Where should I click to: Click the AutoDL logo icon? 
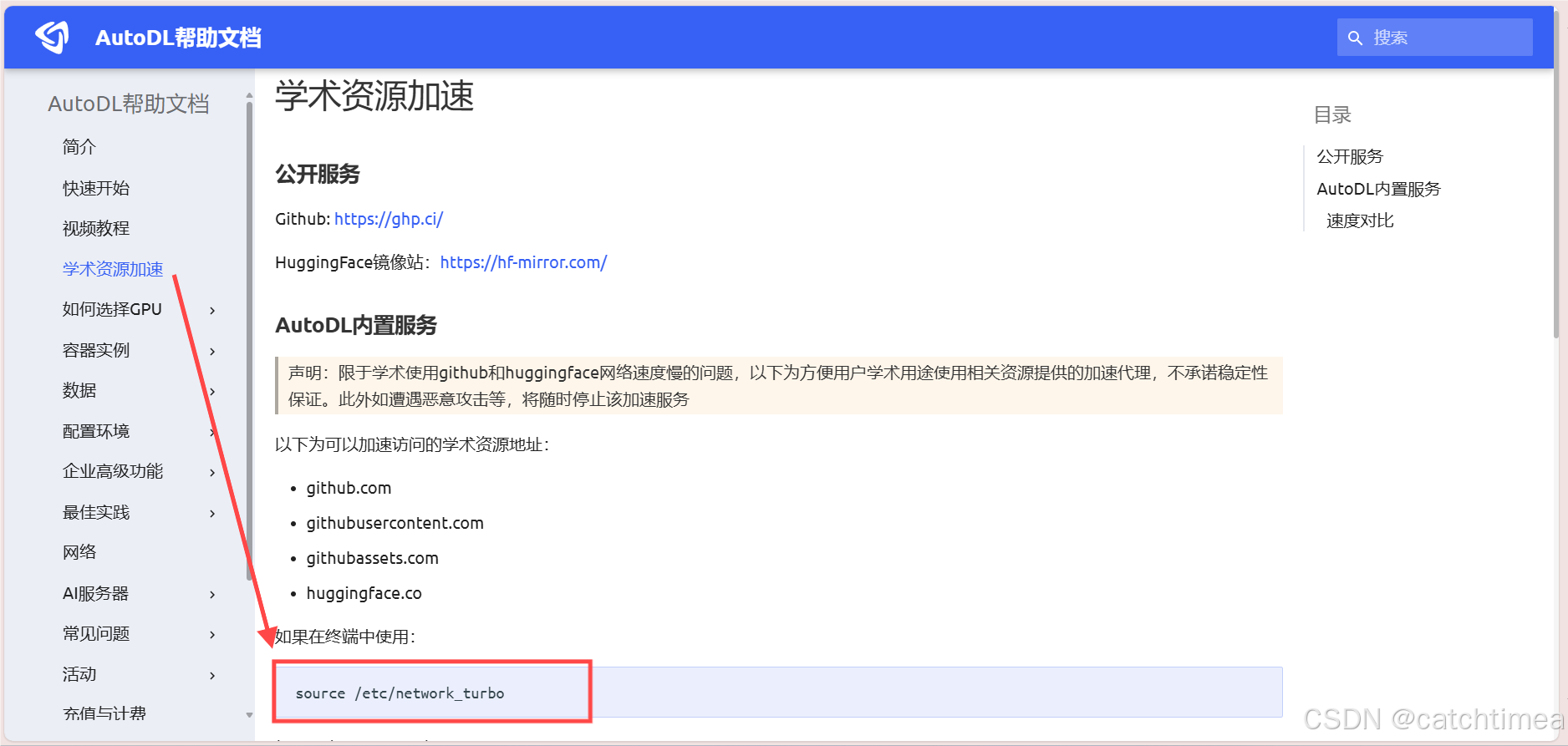52,37
